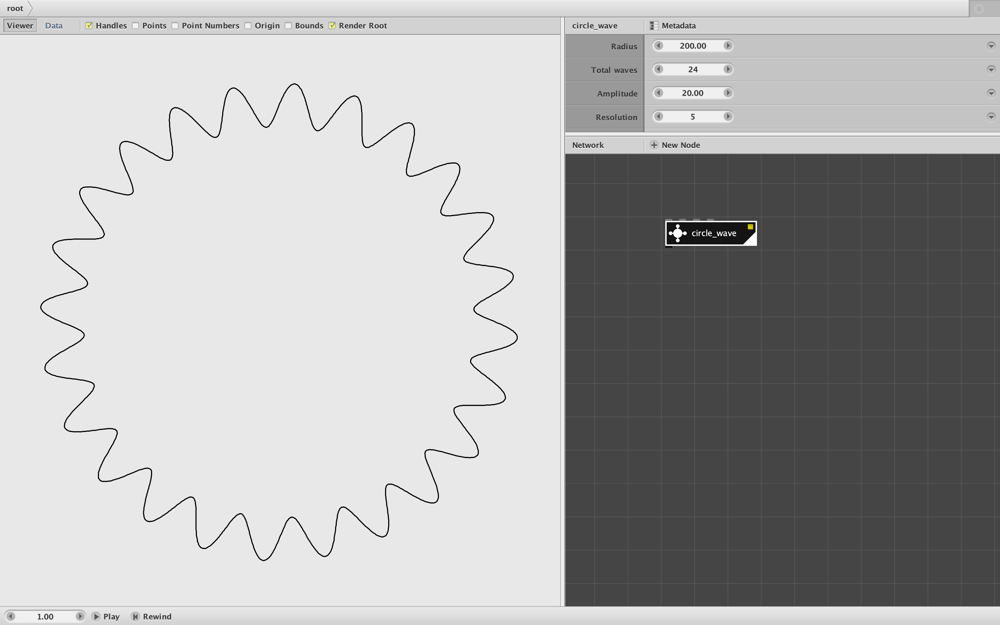Click the root breadcrumb
The image size is (1000, 625).
pyautogui.click(x=15, y=8)
